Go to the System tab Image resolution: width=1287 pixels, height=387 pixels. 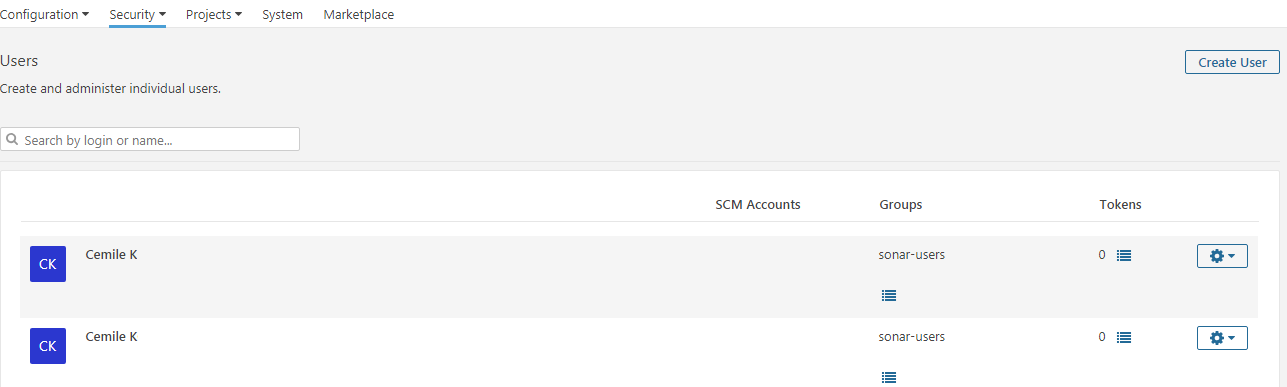[283, 15]
